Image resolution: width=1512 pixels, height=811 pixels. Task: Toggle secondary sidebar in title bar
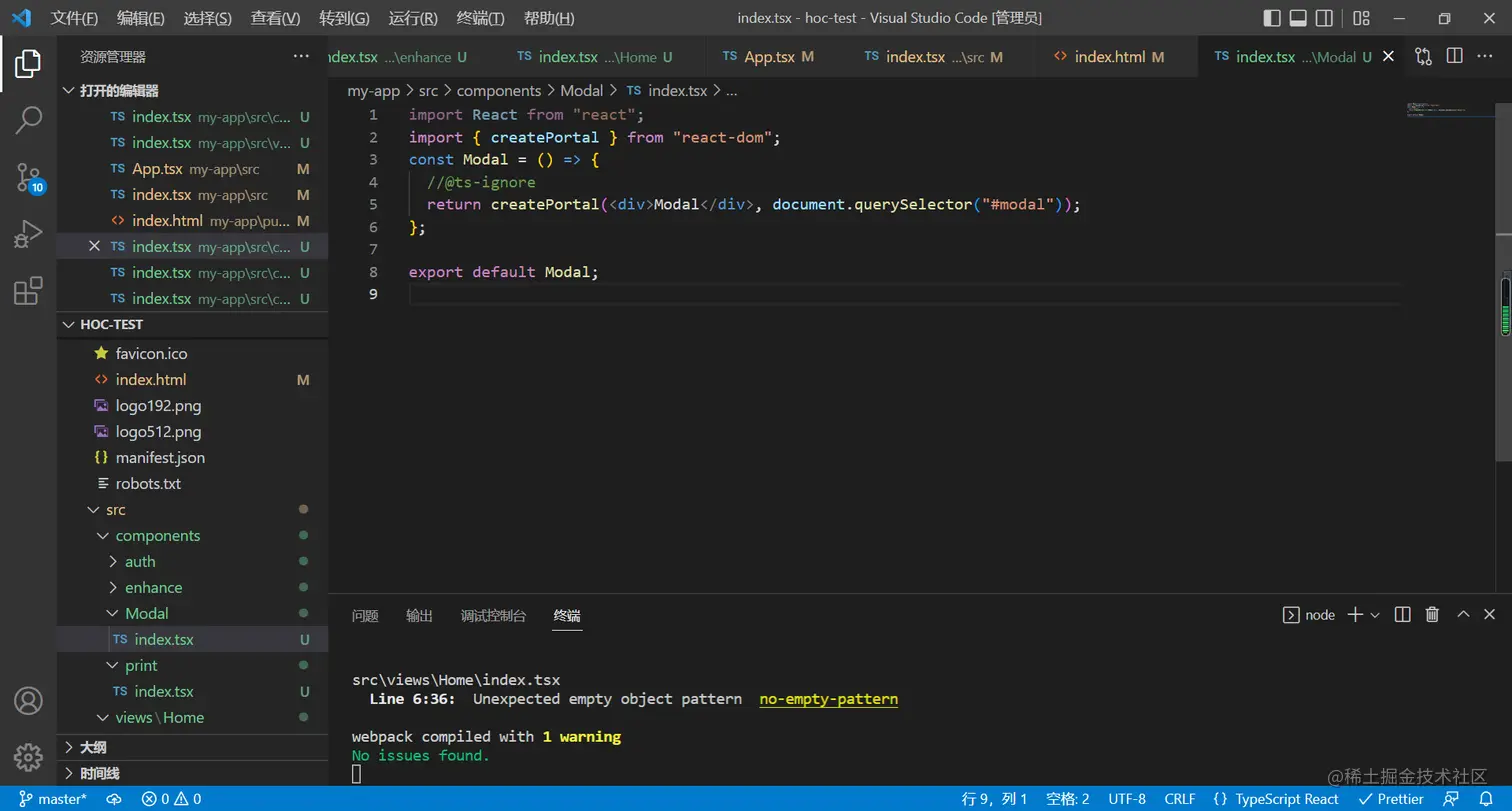click(1324, 18)
